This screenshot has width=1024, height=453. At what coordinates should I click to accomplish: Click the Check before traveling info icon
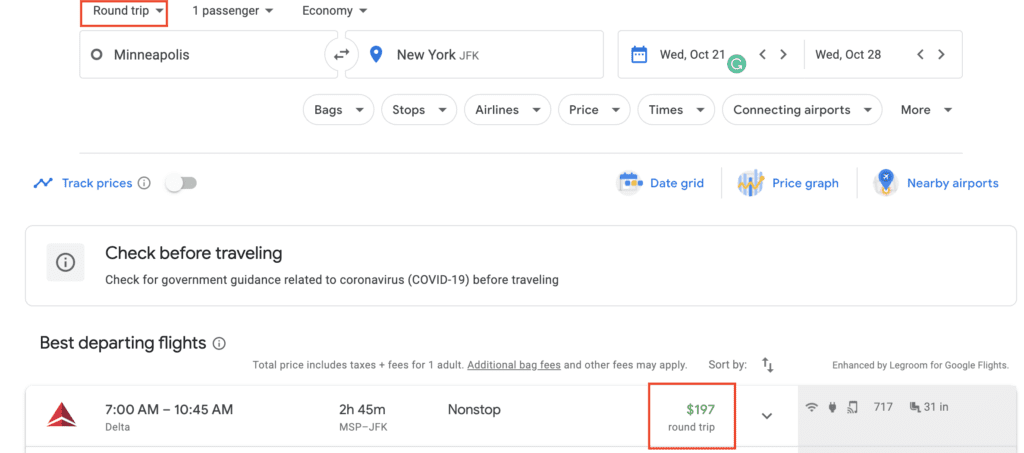pyautogui.click(x=65, y=262)
